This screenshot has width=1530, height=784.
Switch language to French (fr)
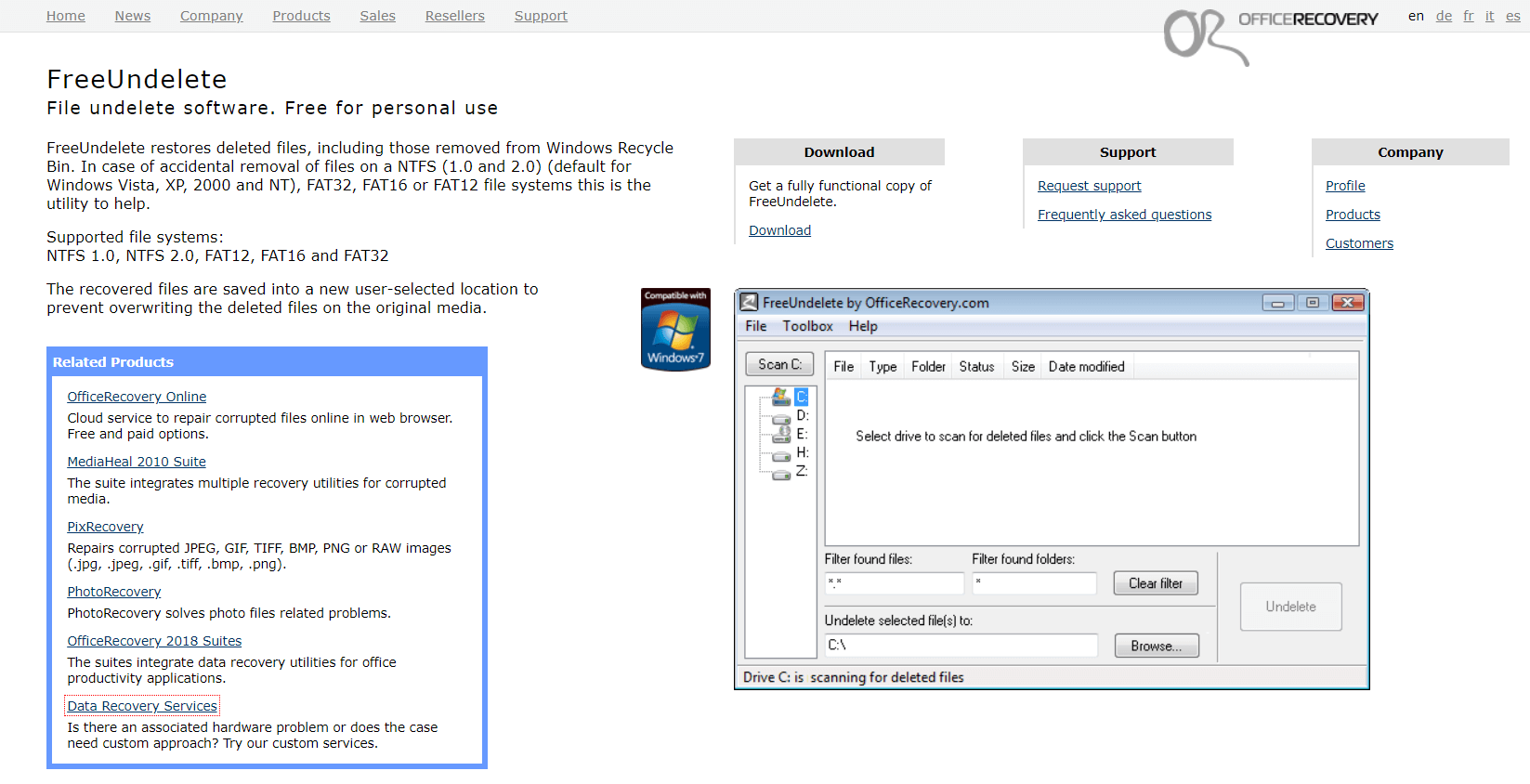point(1469,16)
